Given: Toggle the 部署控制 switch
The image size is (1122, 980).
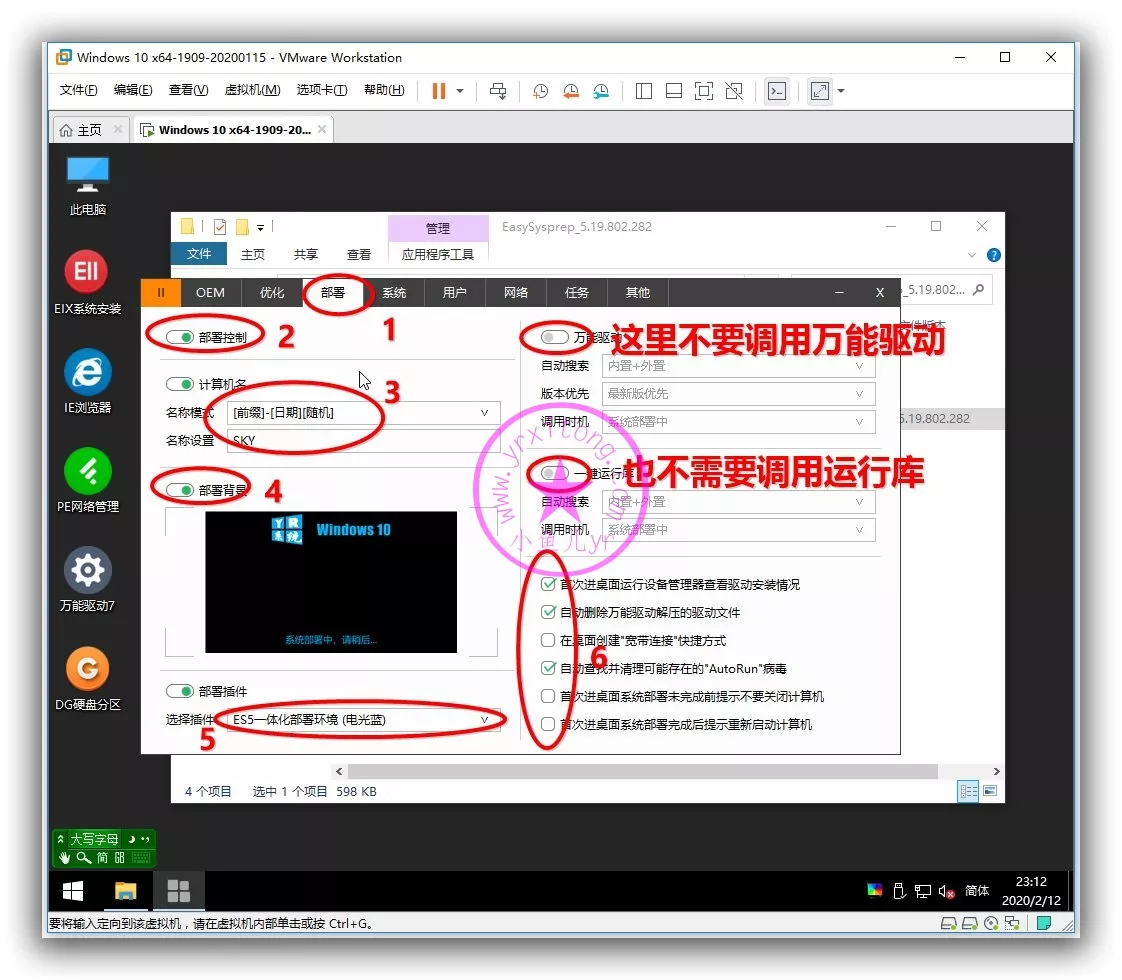Looking at the screenshot, I should [x=180, y=337].
